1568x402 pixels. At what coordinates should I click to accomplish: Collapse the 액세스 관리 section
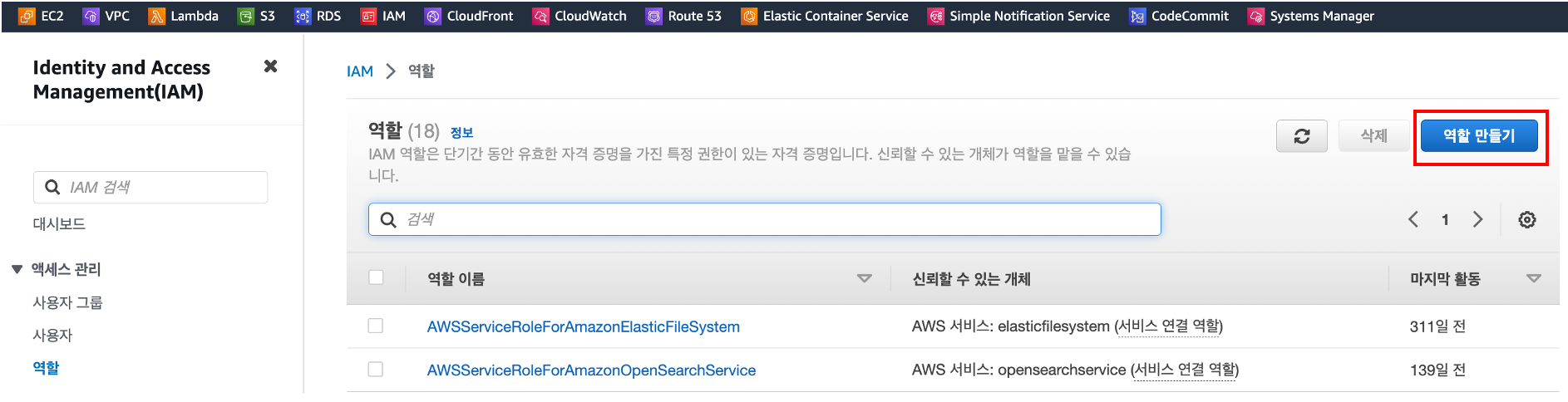[x=17, y=269]
